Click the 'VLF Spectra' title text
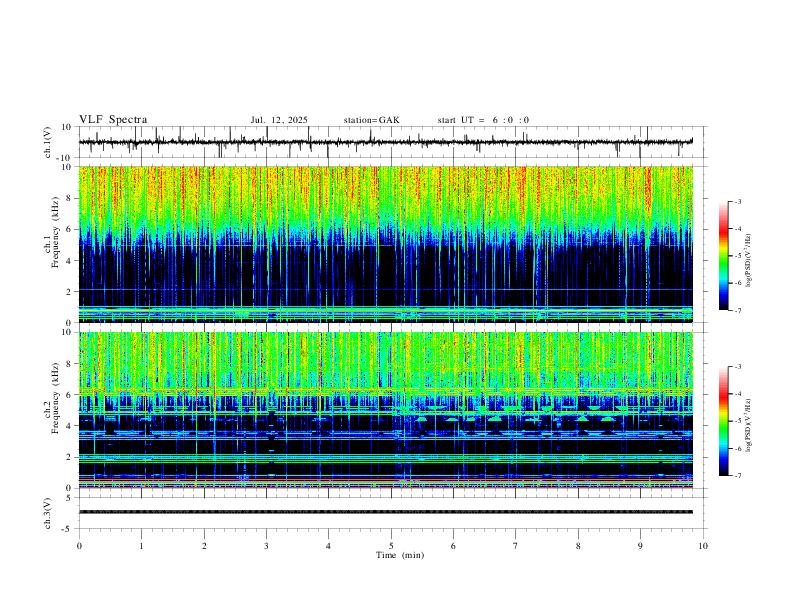The width and height of the screenshot is (792, 612). coord(113,120)
